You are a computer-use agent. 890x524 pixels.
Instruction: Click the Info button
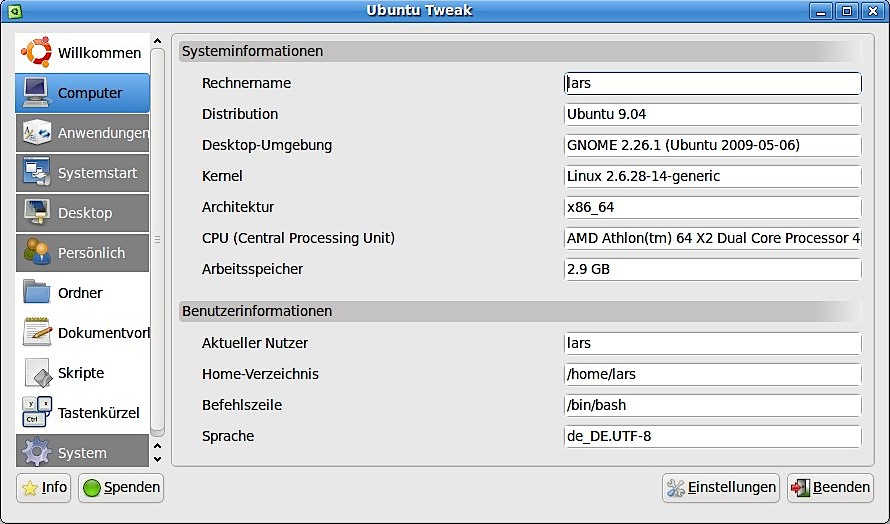point(44,488)
